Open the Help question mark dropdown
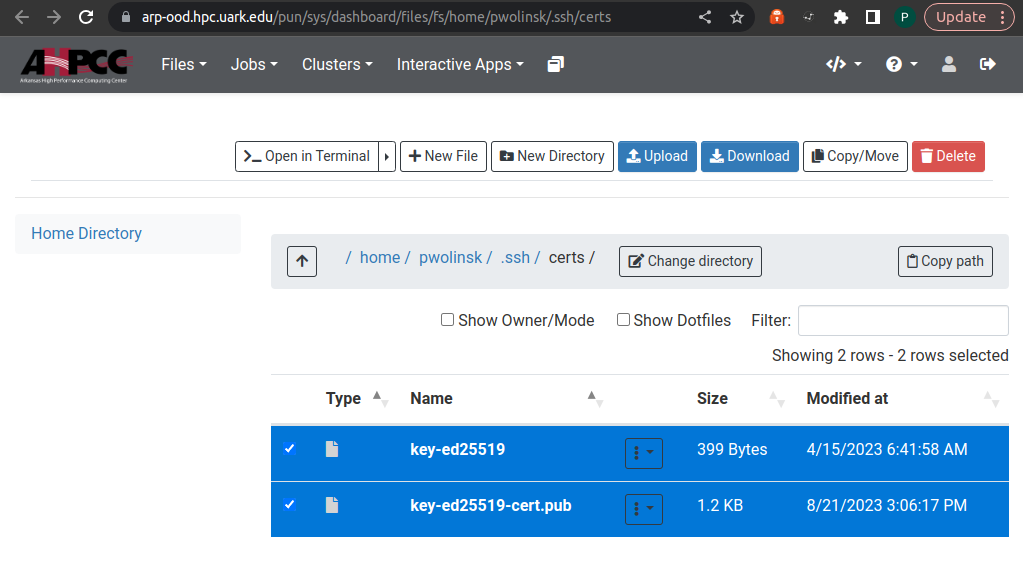The width and height of the screenshot is (1023, 581). (899, 64)
